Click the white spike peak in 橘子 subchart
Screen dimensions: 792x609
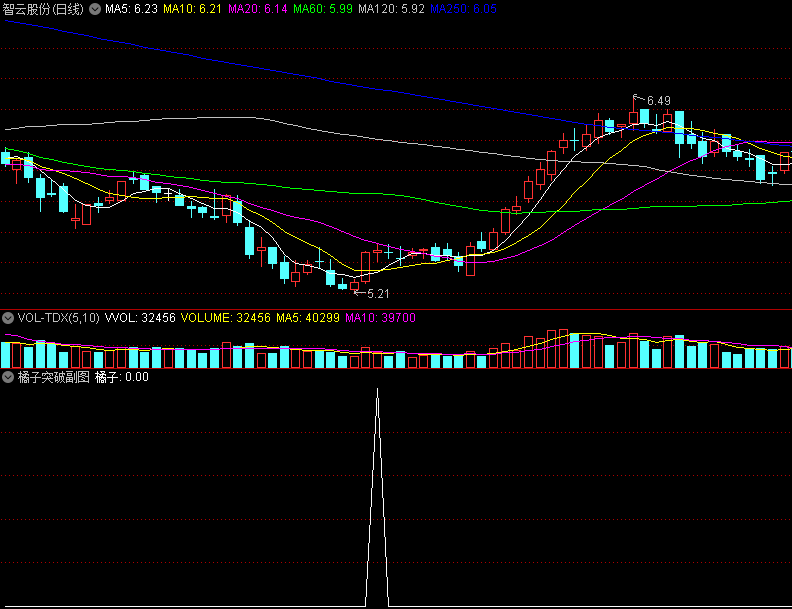tap(377, 389)
